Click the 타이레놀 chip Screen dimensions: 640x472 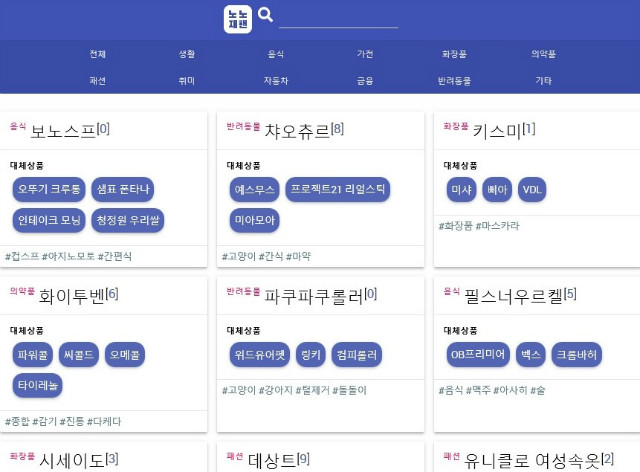[x=38, y=385]
